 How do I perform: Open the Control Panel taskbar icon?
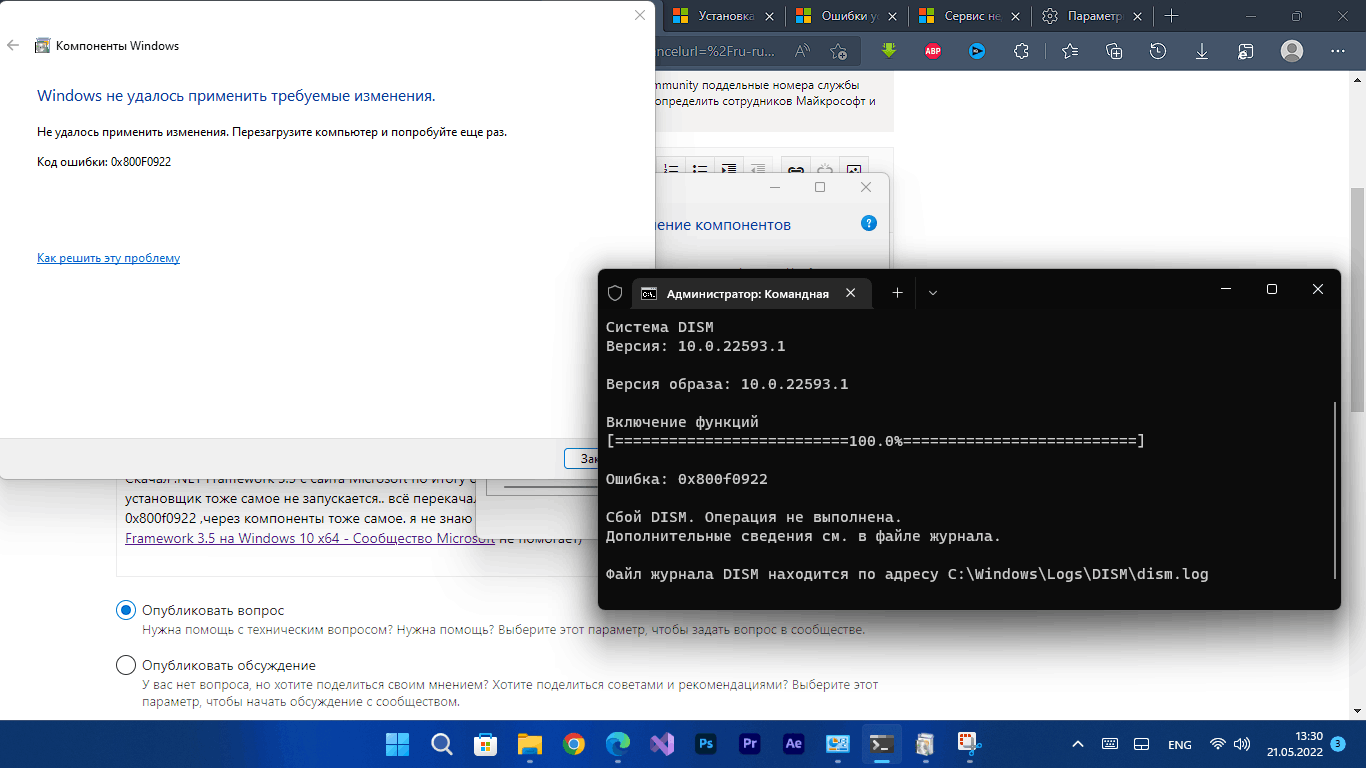[837, 744]
